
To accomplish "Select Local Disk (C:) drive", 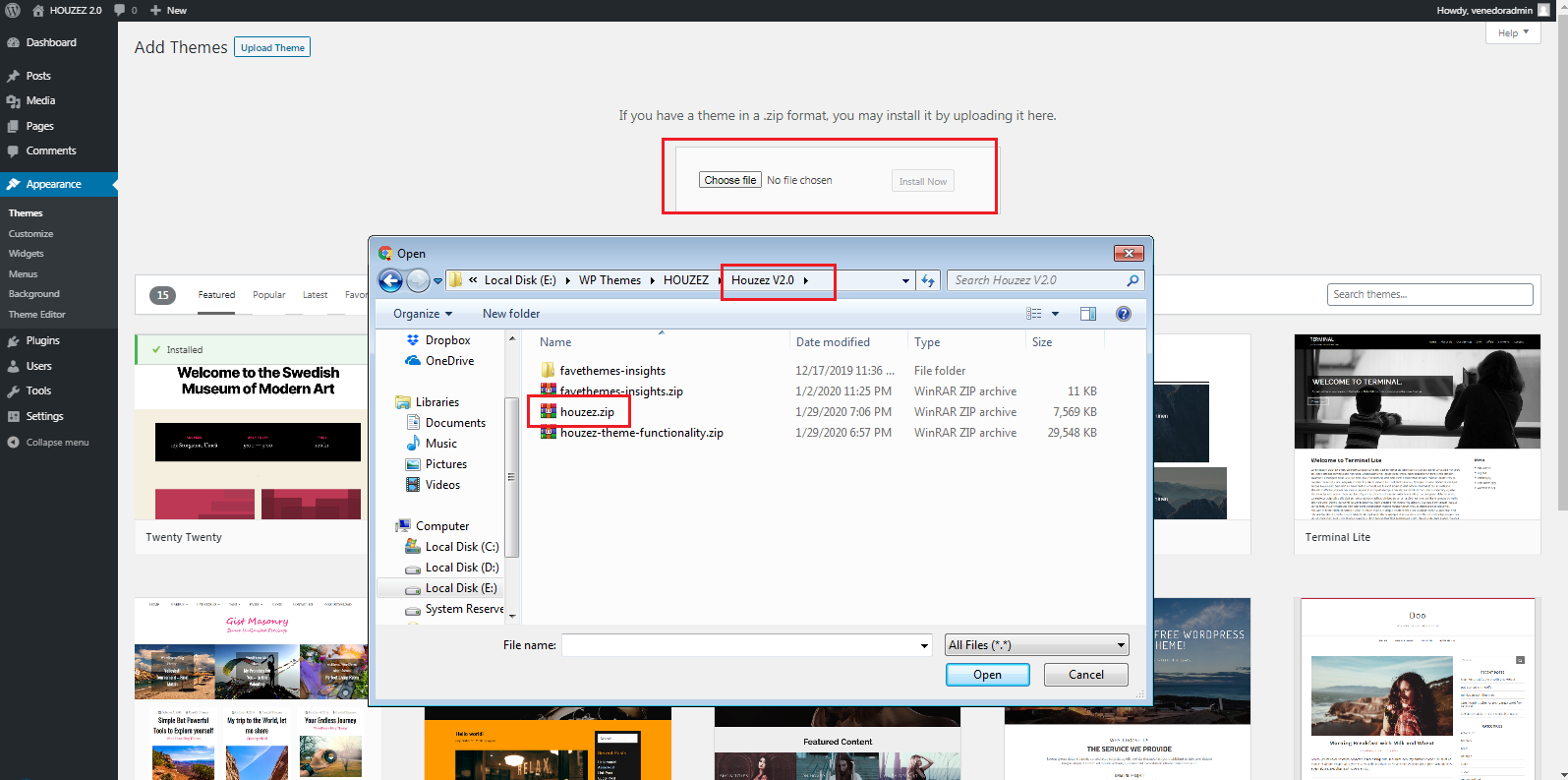I will pos(462,547).
